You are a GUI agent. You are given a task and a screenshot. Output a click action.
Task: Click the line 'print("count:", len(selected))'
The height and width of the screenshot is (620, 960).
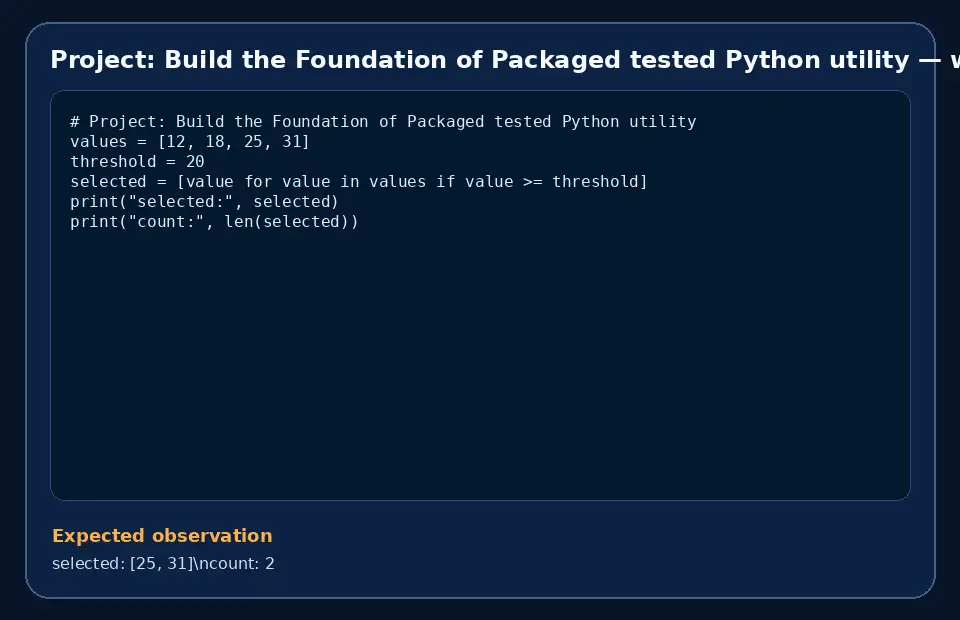click(214, 222)
